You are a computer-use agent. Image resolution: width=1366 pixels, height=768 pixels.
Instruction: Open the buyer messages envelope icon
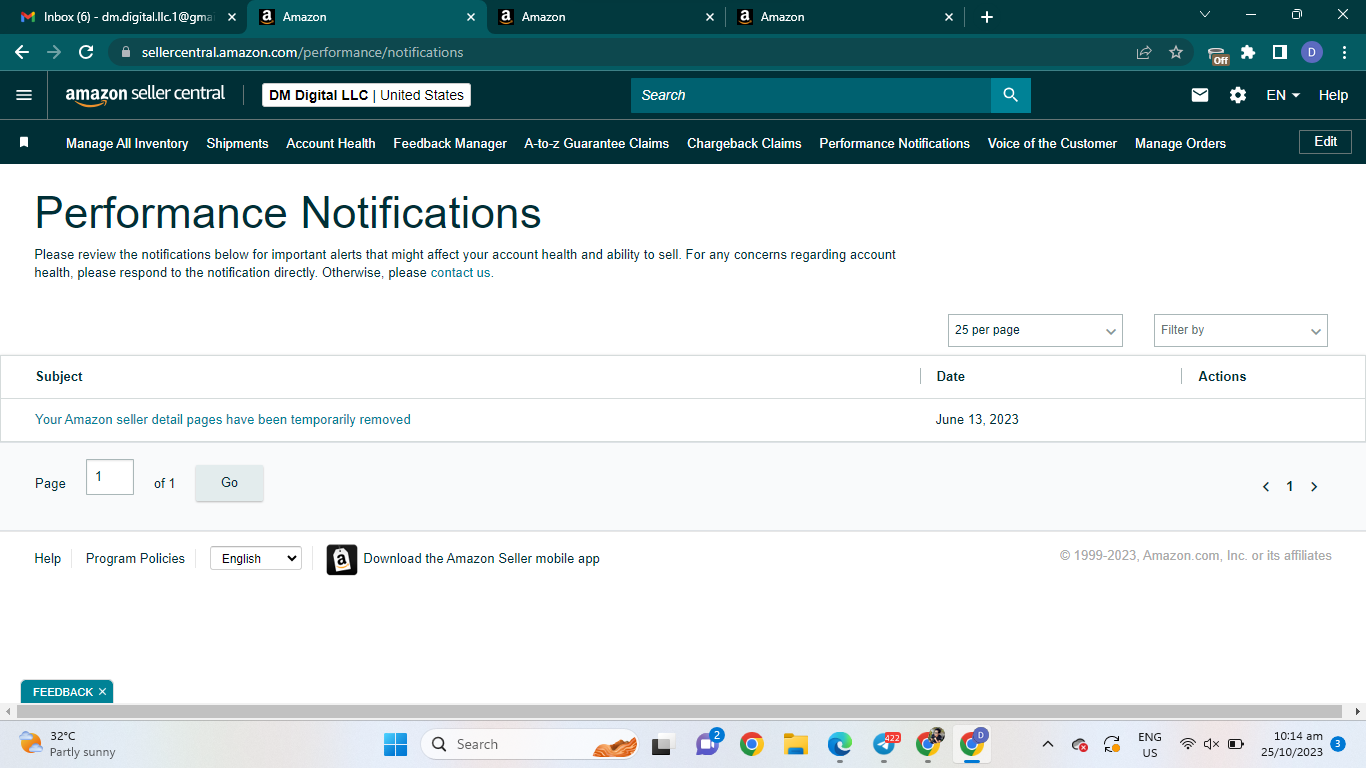coord(1200,95)
